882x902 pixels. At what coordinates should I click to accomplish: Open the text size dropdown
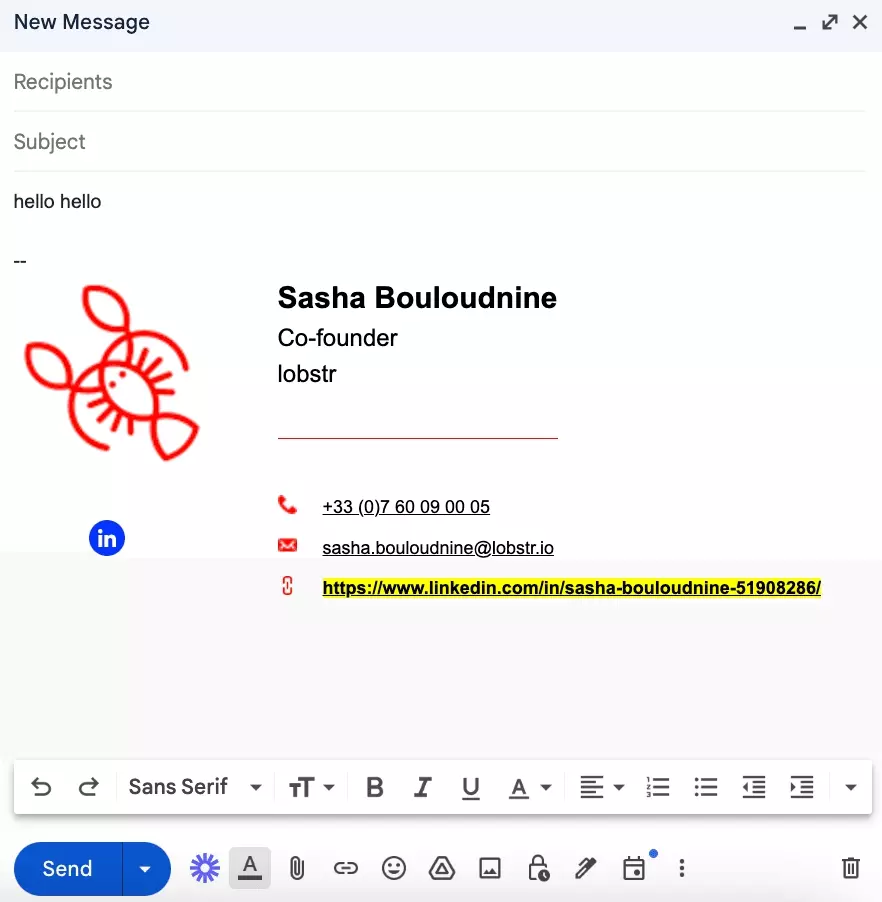click(311, 788)
